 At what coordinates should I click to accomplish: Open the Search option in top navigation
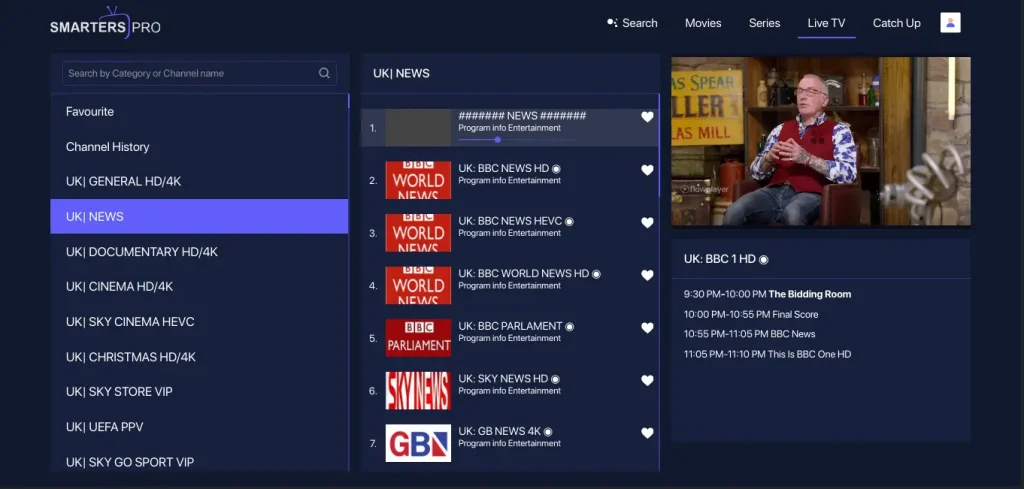pos(632,23)
